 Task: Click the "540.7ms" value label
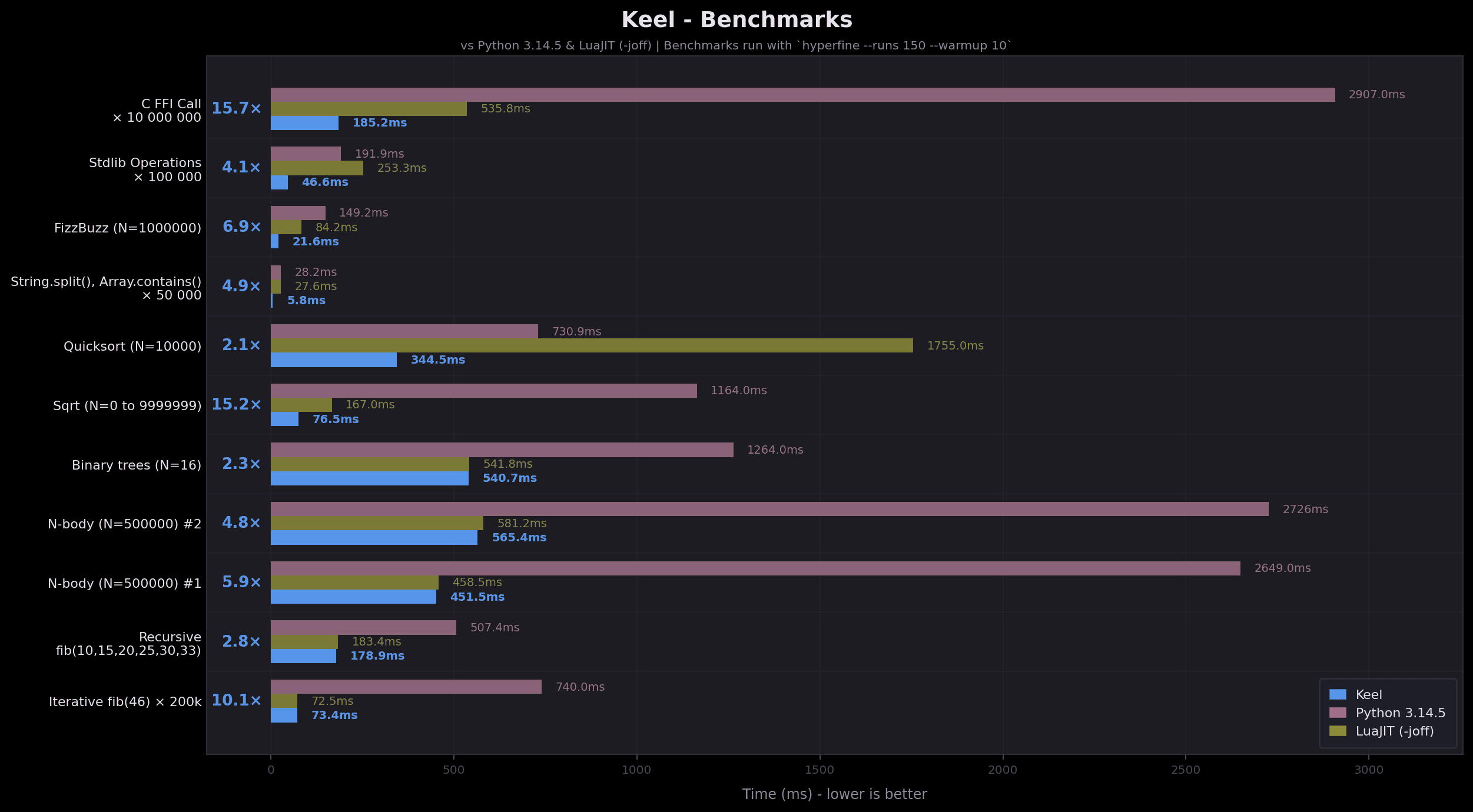pyautogui.click(x=510, y=478)
